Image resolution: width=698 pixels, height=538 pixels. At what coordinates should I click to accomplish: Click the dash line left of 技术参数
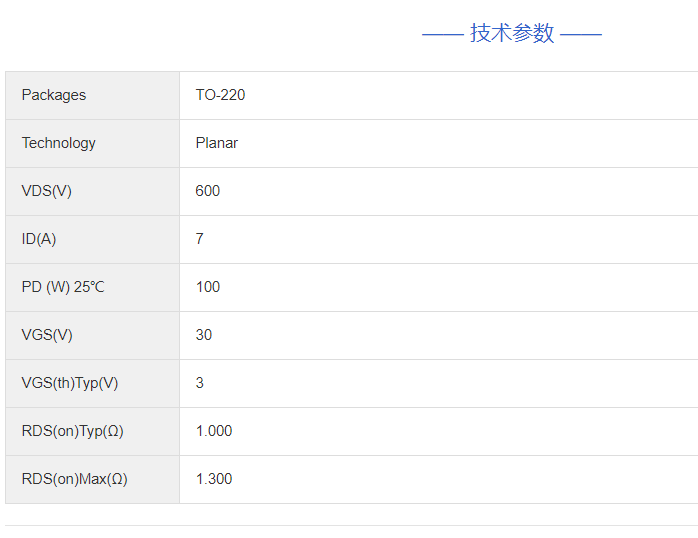pos(442,34)
